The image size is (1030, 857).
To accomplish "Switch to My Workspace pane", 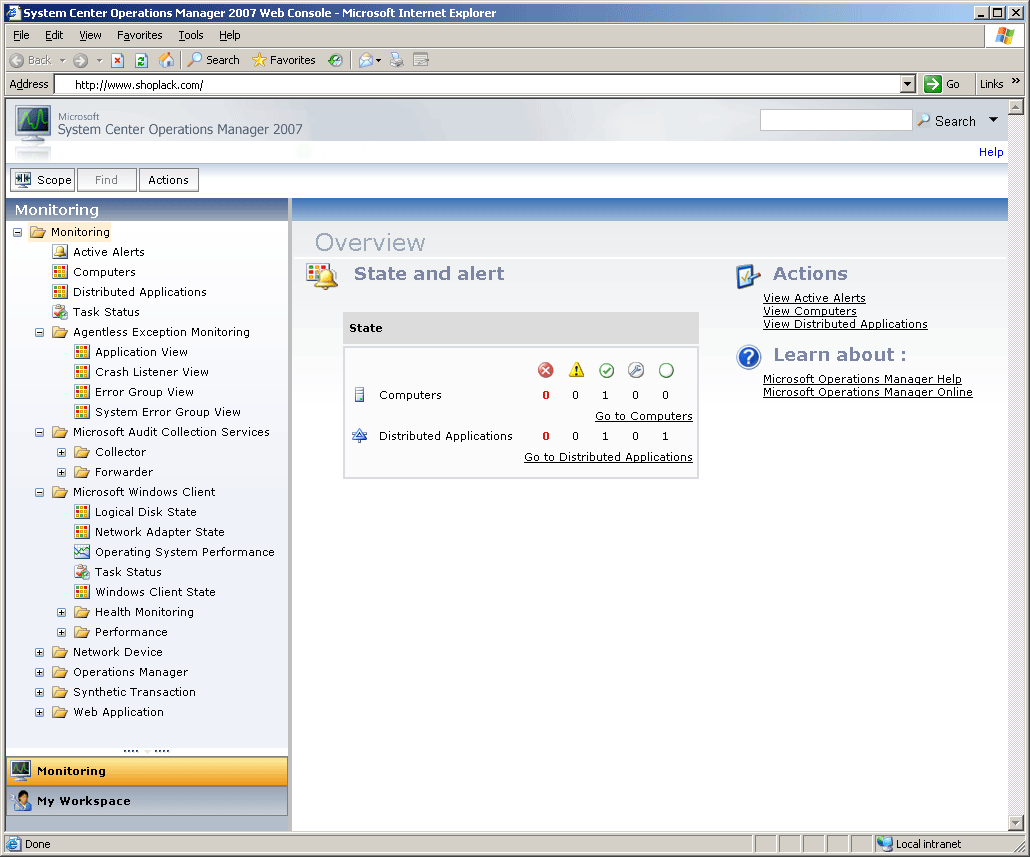I will pyautogui.click(x=147, y=801).
